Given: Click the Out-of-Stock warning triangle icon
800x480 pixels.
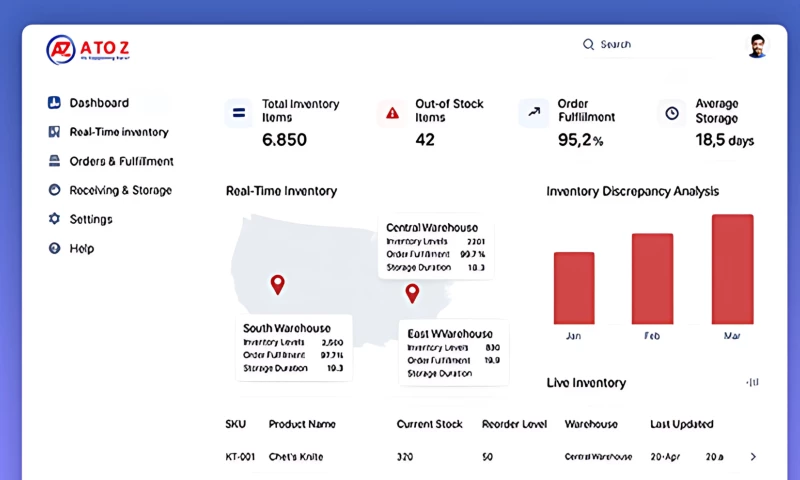Looking at the screenshot, I should click(x=392, y=113).
